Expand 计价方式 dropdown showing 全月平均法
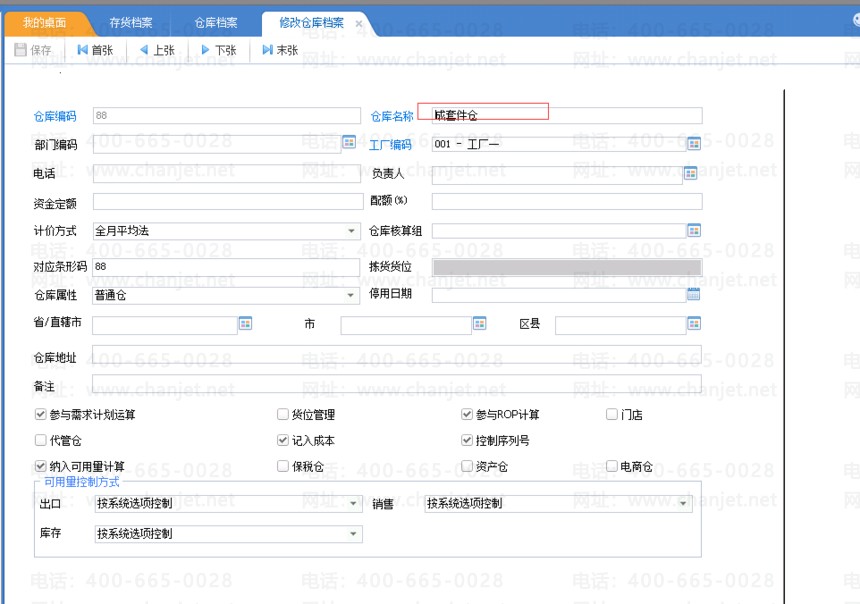Image resolution: width=860 pixels, height=604 pixels. (351, 231)
